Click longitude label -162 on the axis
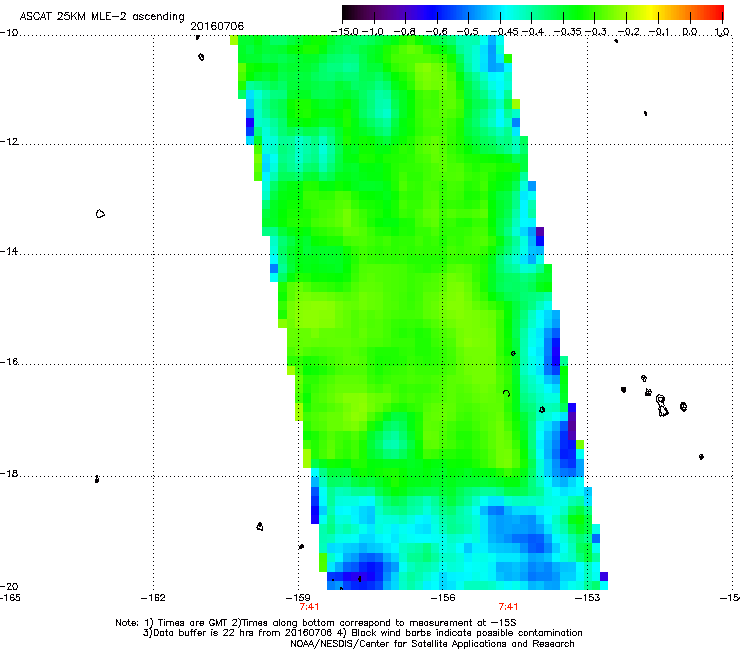 (x=153, y=598)
